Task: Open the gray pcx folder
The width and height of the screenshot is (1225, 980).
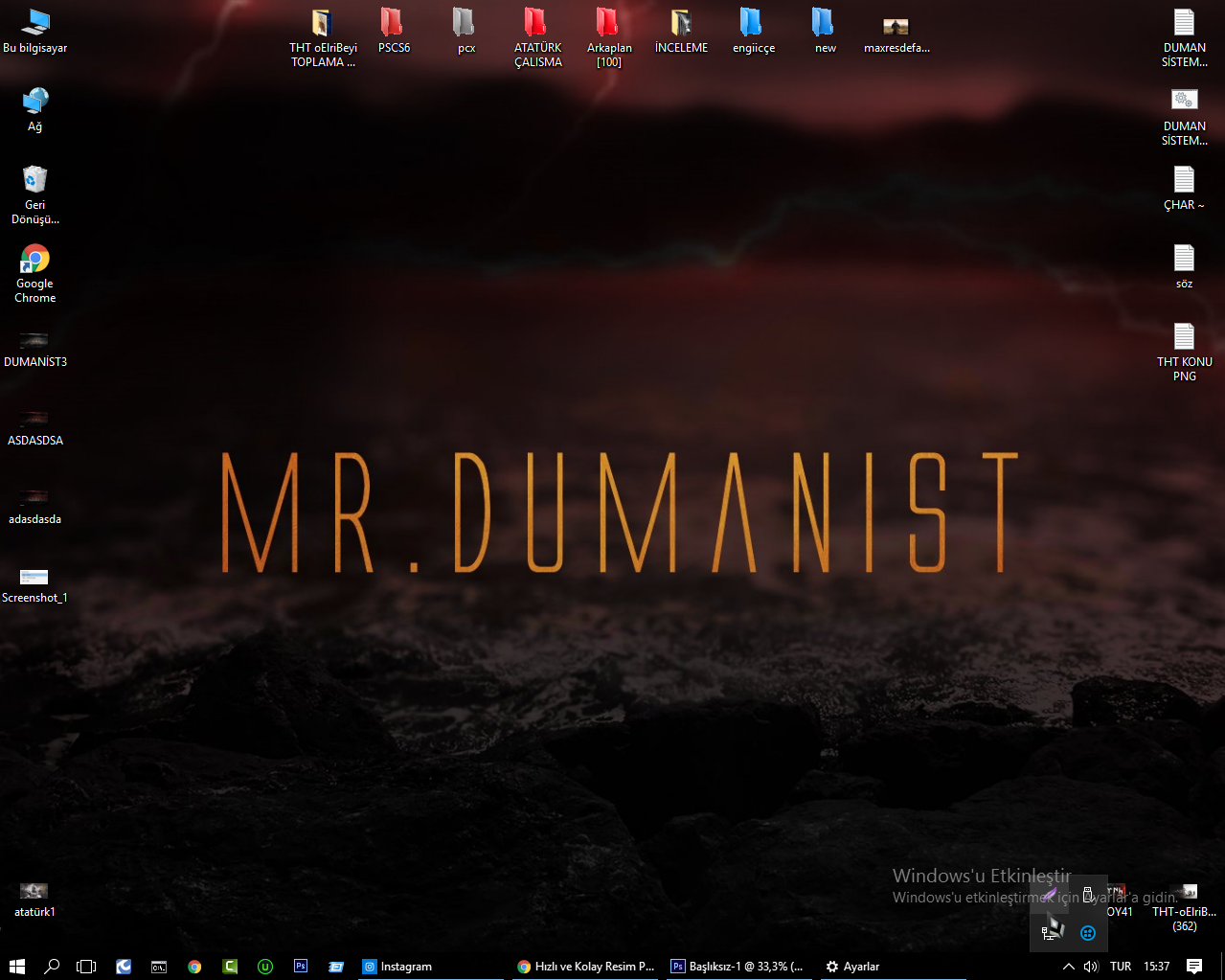Action: click(x=465, y=31)
